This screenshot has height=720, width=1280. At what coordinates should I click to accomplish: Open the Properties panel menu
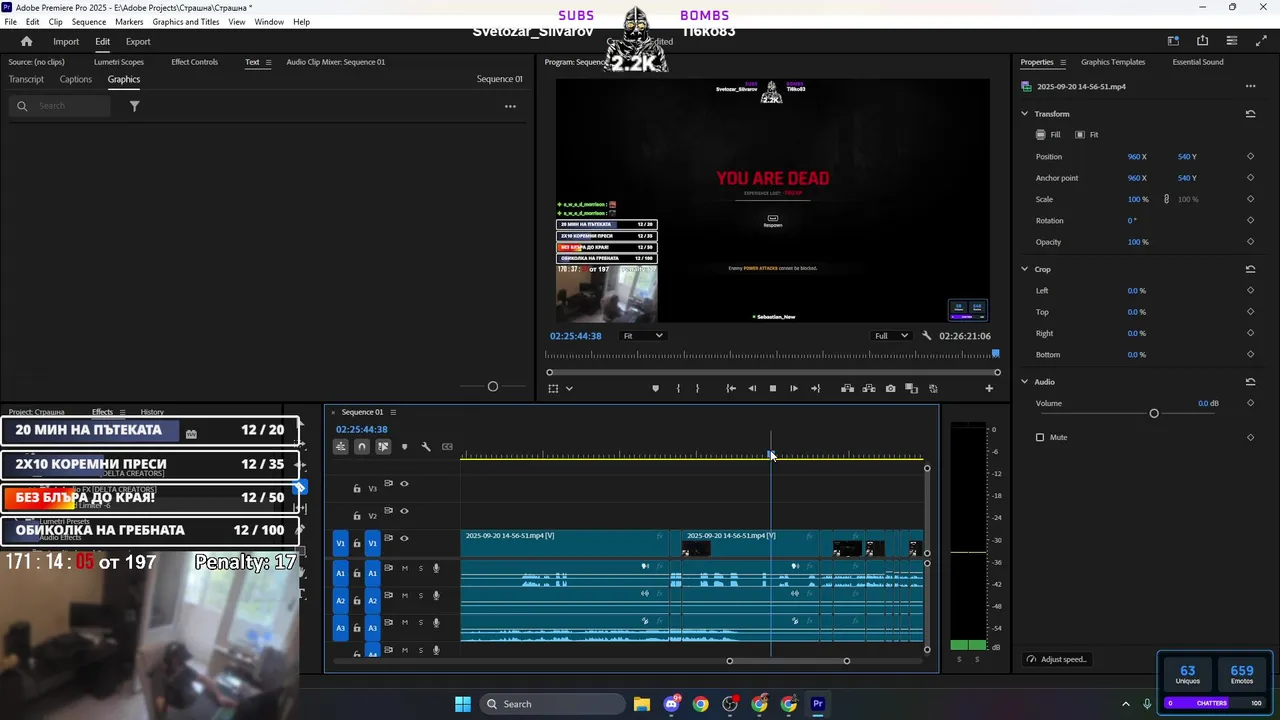(1063, 62)
